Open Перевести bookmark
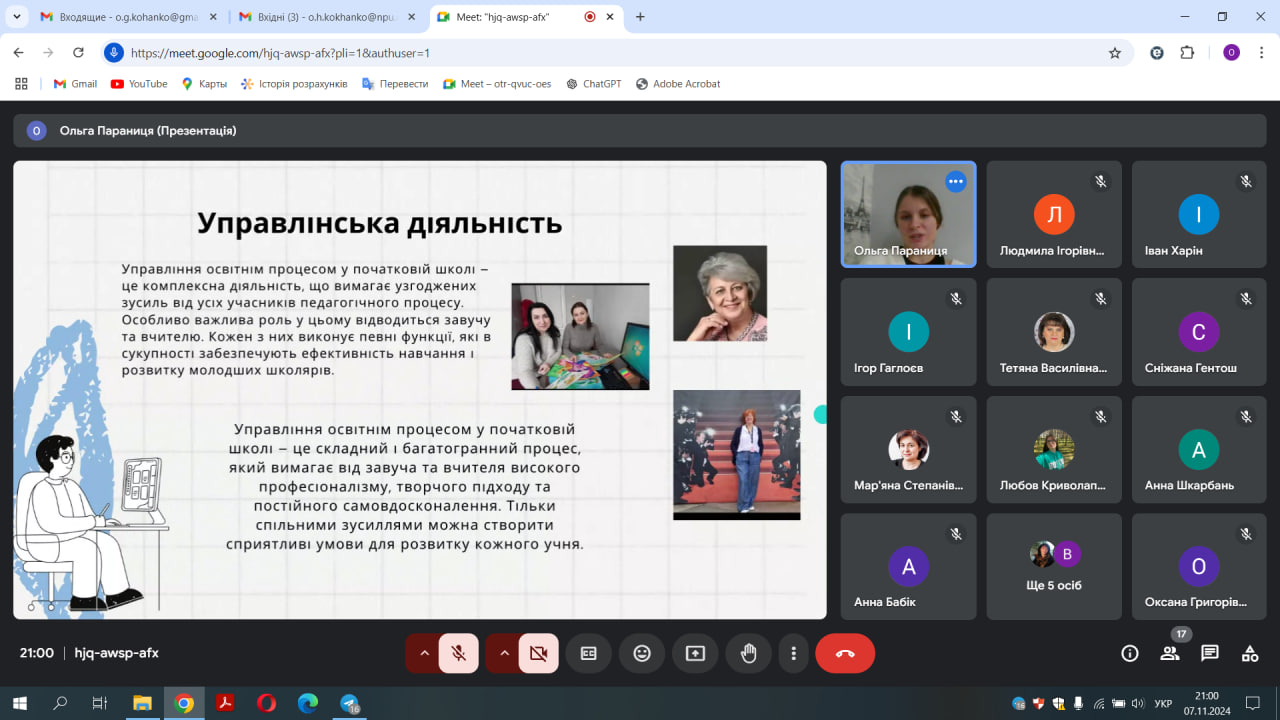Image resolution: width=1280 pixels, height=720 pixels. (395, 84)
